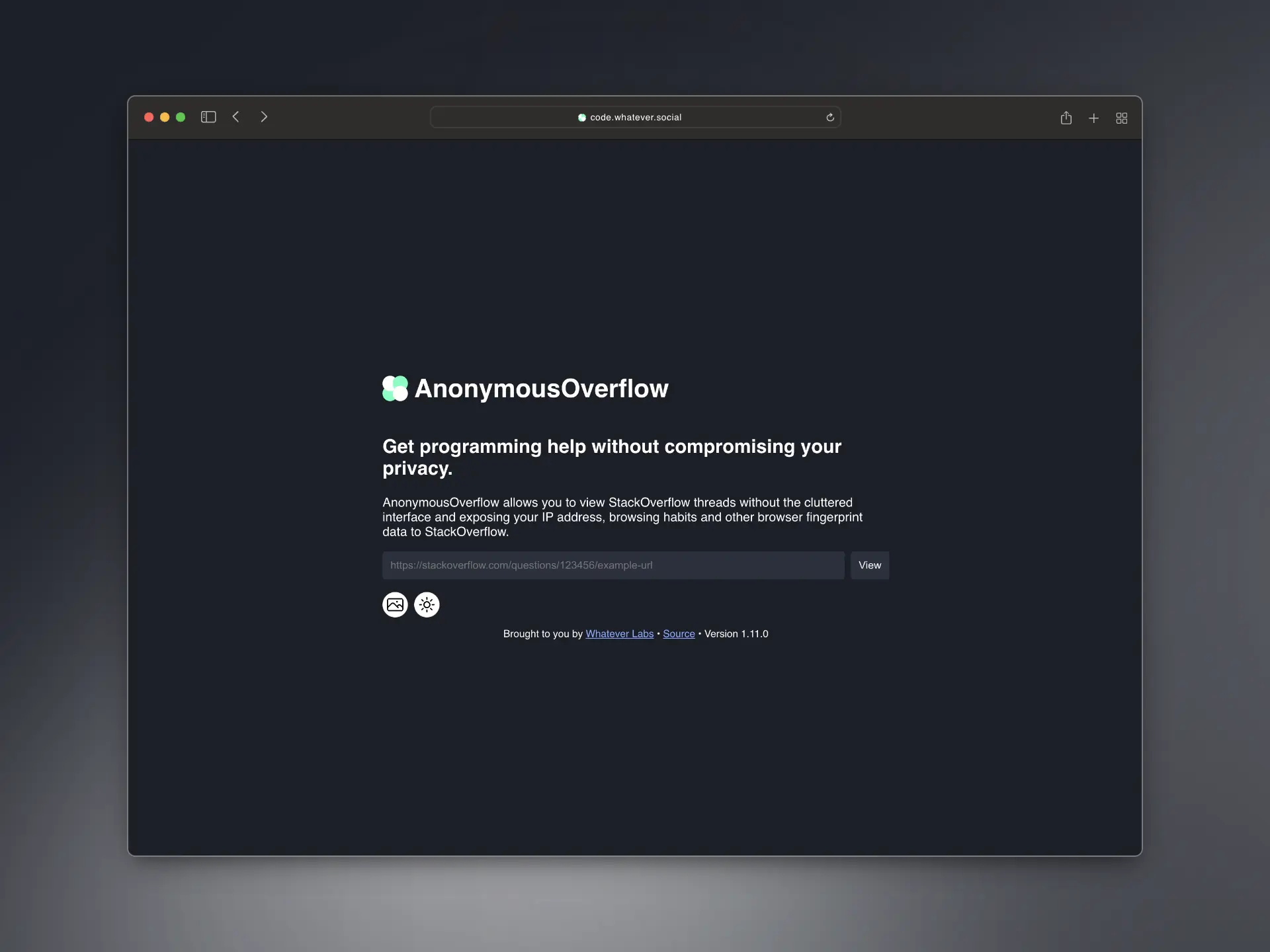Show the tab overview grid
The height and width of the screenshot is (952, 1270).
coord(1121,118)
